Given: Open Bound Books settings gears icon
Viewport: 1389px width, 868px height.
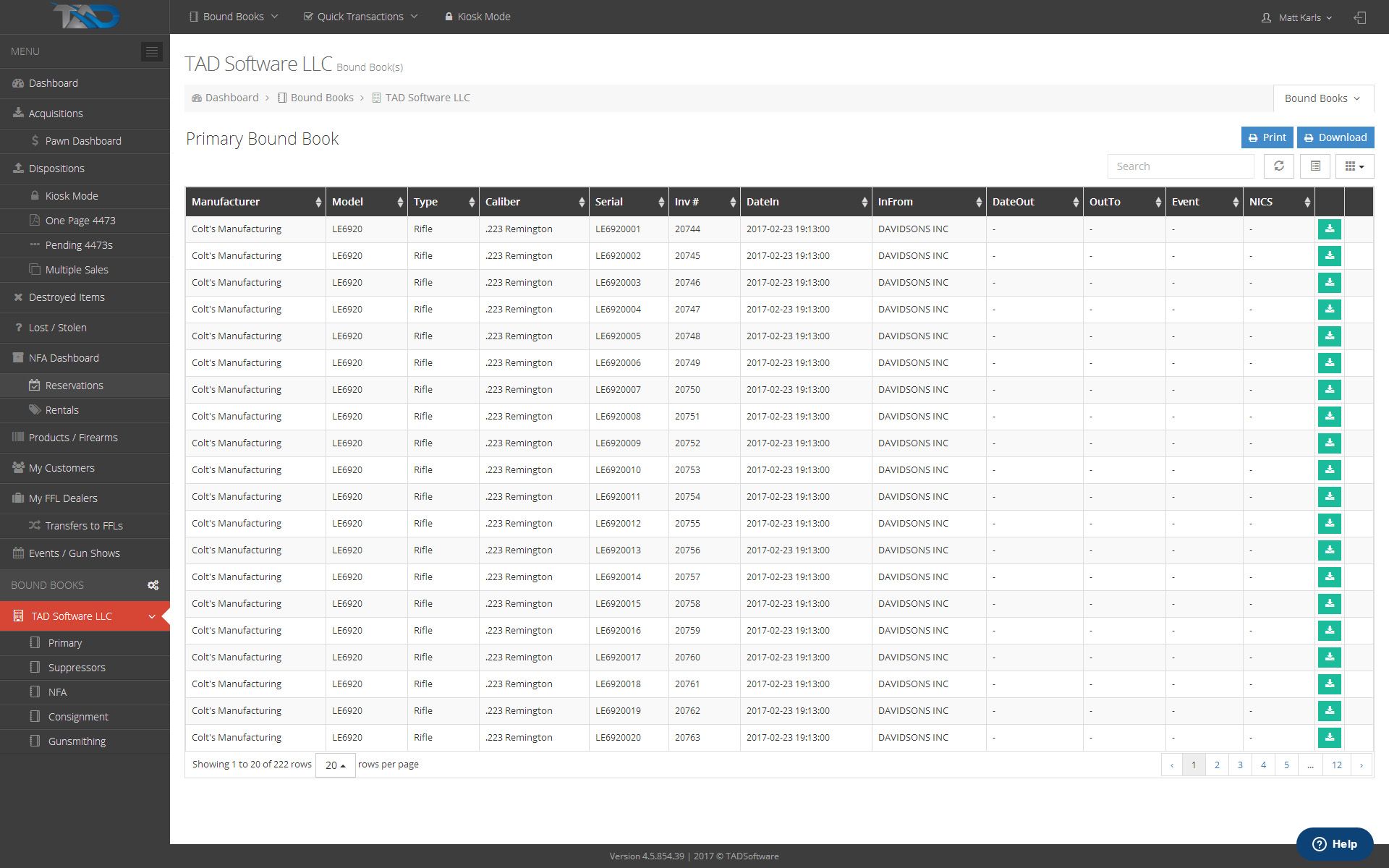Looking at the screenshot, I should point(153,585).
